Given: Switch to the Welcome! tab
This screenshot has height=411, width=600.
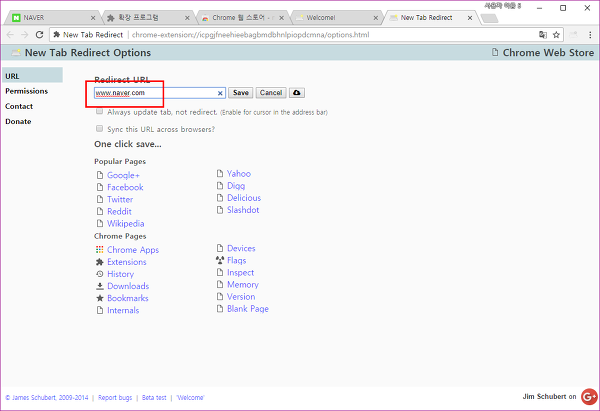Looking at the screenshot, I should coord(335,18).
